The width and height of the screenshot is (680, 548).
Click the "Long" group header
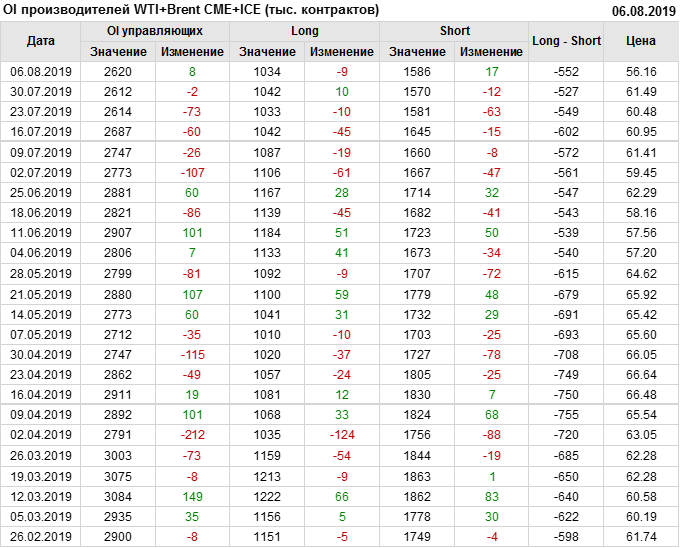304,31
